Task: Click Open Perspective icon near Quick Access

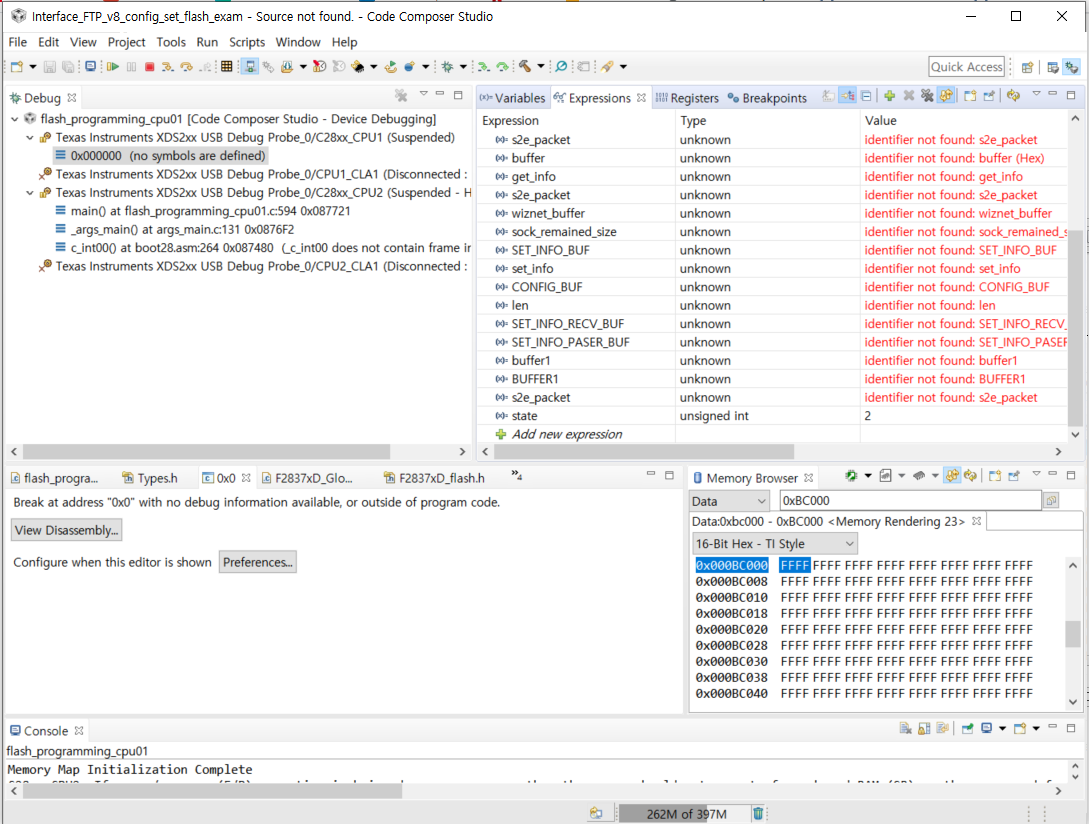Action: [1027, 67]
